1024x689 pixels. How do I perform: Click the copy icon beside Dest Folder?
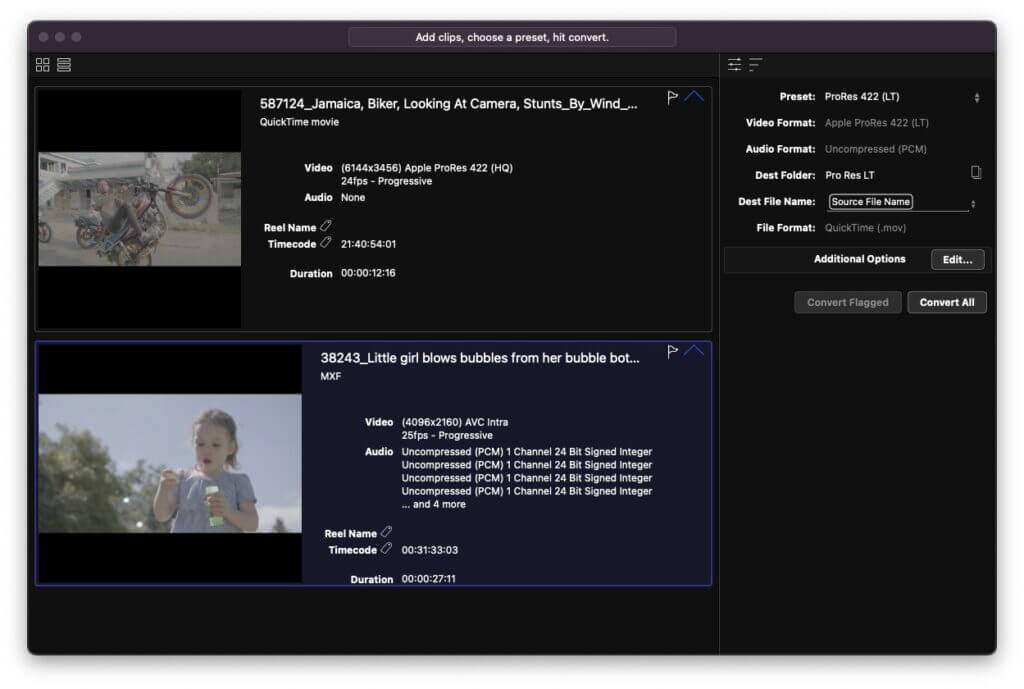point(977,175)
